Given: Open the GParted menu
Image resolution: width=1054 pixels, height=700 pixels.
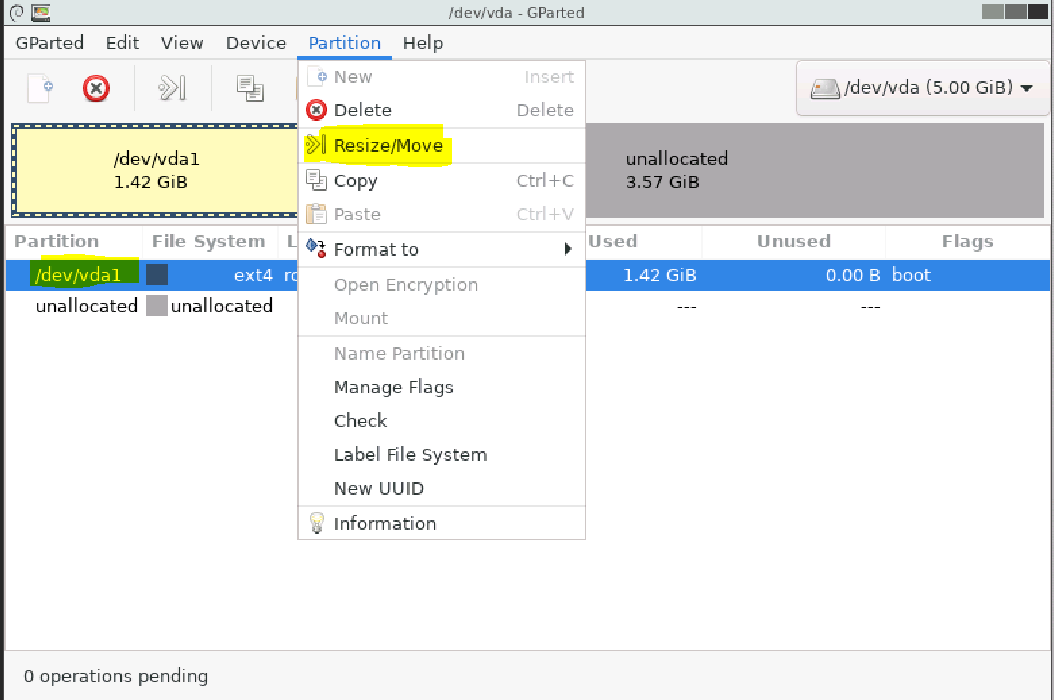Looking at the screenshot, I should 50,43.
